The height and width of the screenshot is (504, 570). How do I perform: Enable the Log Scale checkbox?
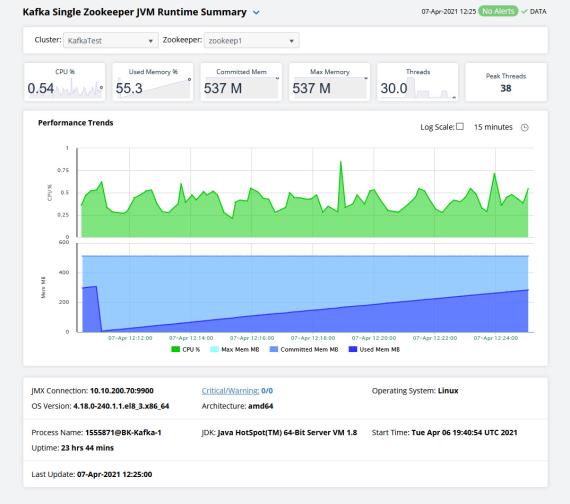pos(460,127)
